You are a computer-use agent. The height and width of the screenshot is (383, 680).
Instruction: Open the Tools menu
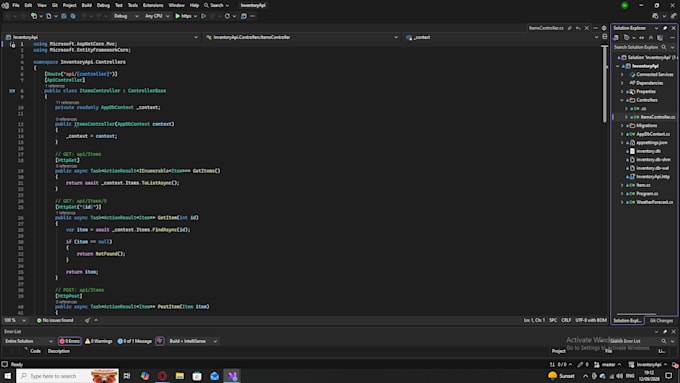tap(133, 5)
